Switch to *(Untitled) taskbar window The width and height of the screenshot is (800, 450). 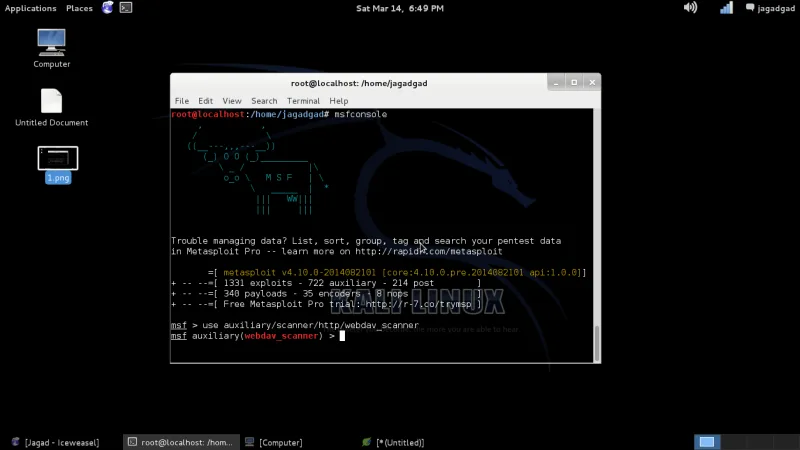394,442
